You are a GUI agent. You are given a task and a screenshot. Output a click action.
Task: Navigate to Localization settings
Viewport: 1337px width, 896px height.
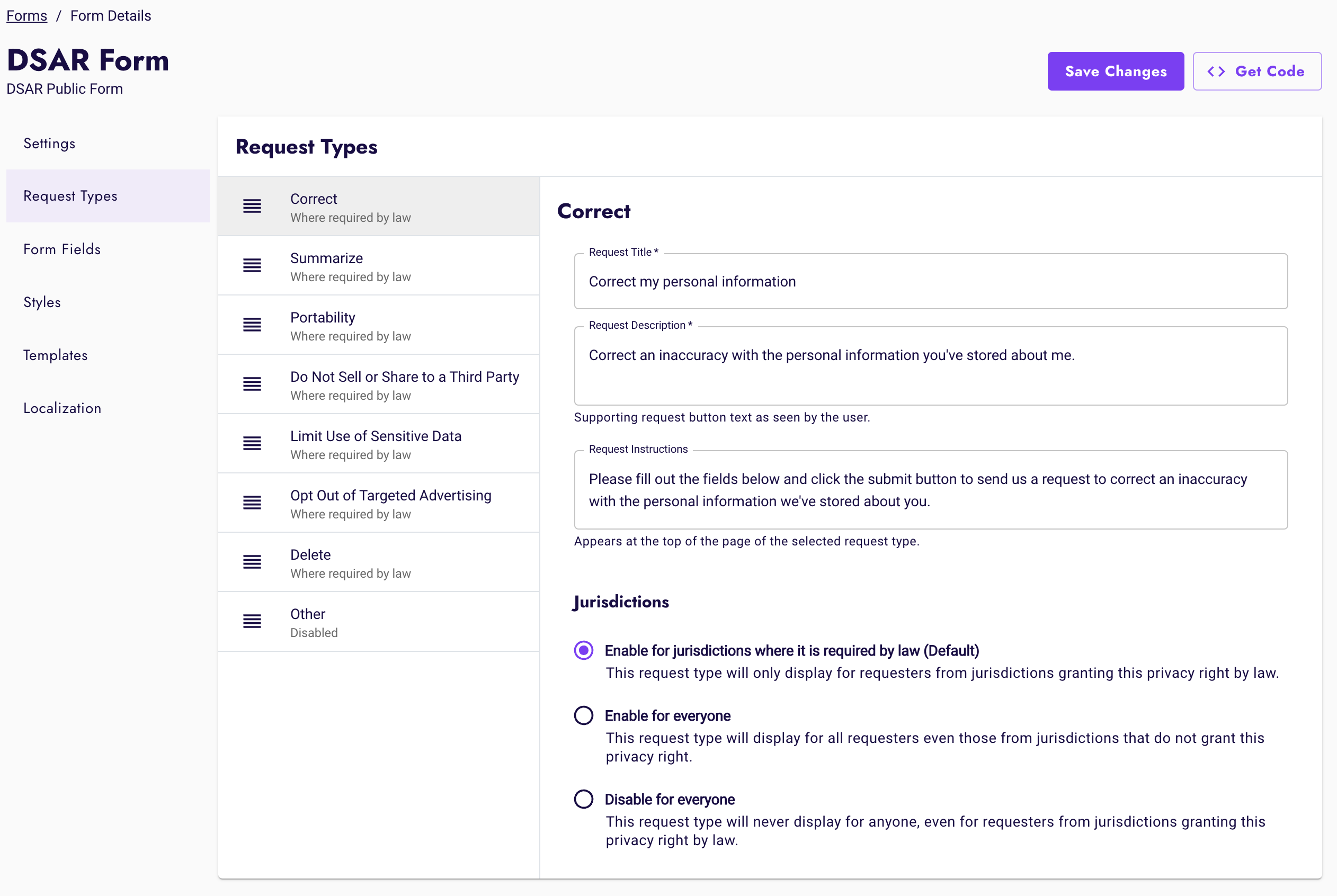pyautogui.click(x=63, y=407)
